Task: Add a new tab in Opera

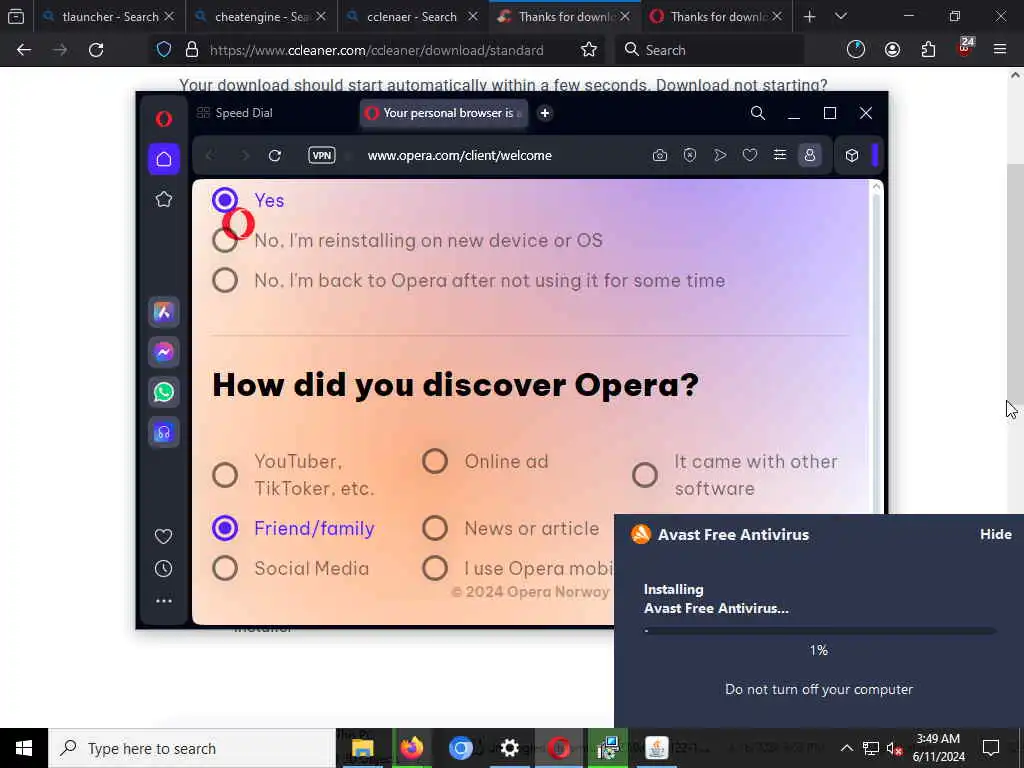Action: pos(545,113)
